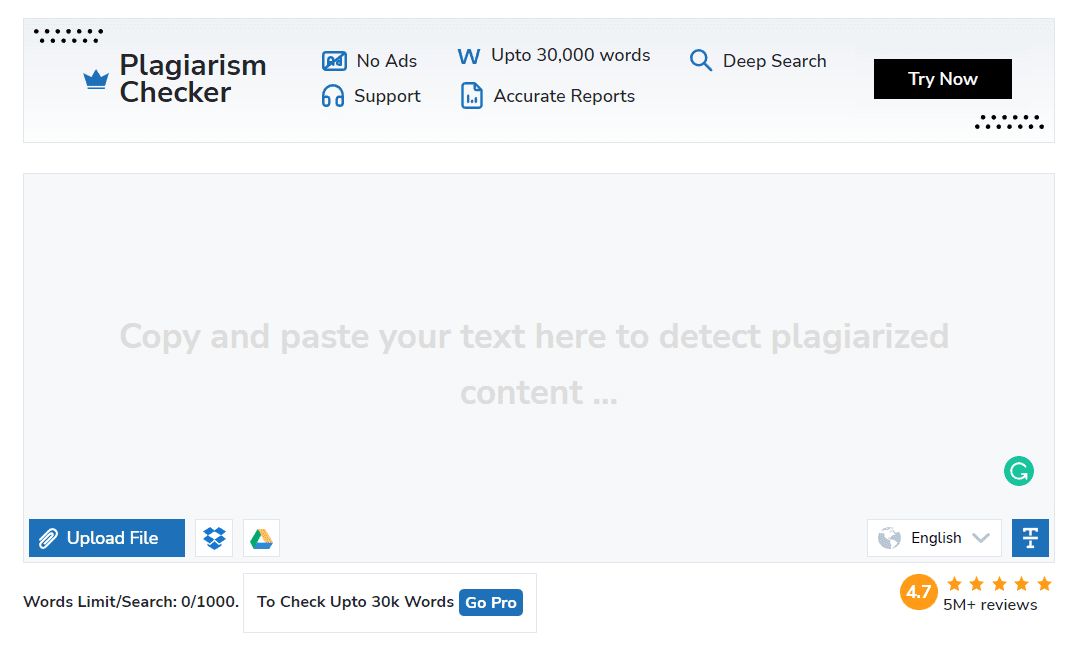The image size is (1076, 646).
Task: Click the first rating star
Action: coord(955,584)
